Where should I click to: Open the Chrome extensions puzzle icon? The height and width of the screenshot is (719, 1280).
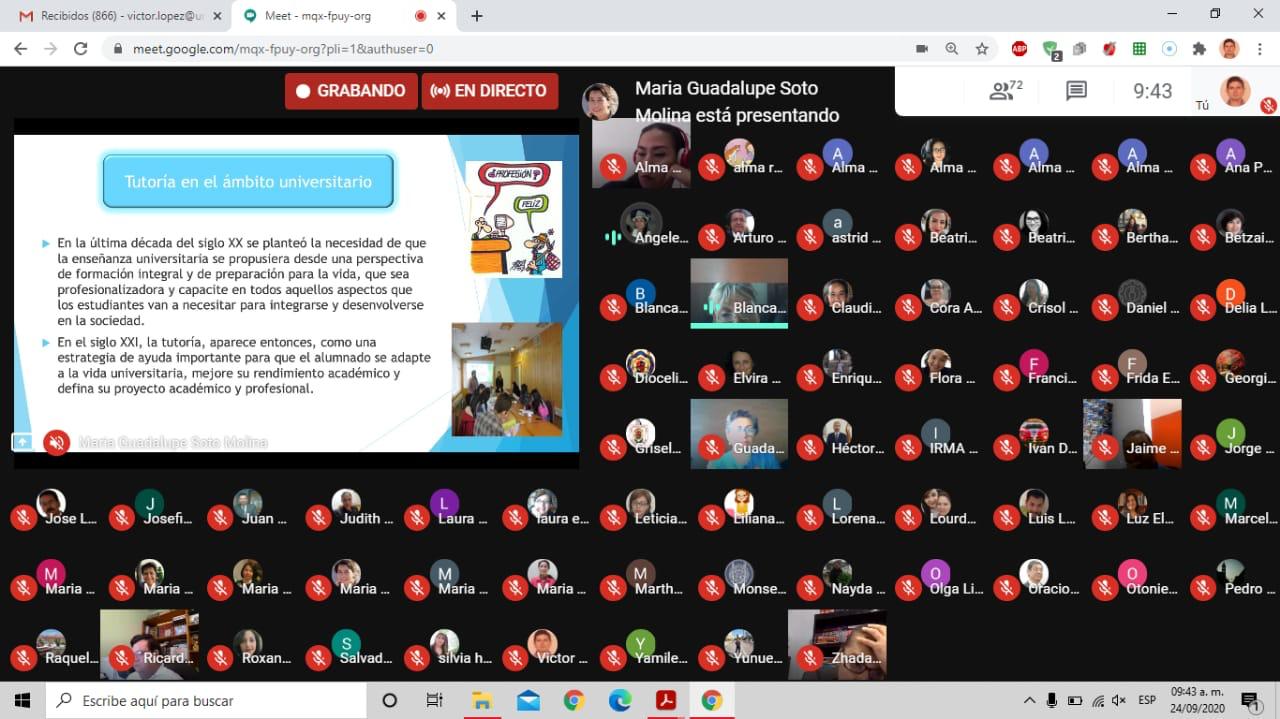click(x=1199, y=48)
